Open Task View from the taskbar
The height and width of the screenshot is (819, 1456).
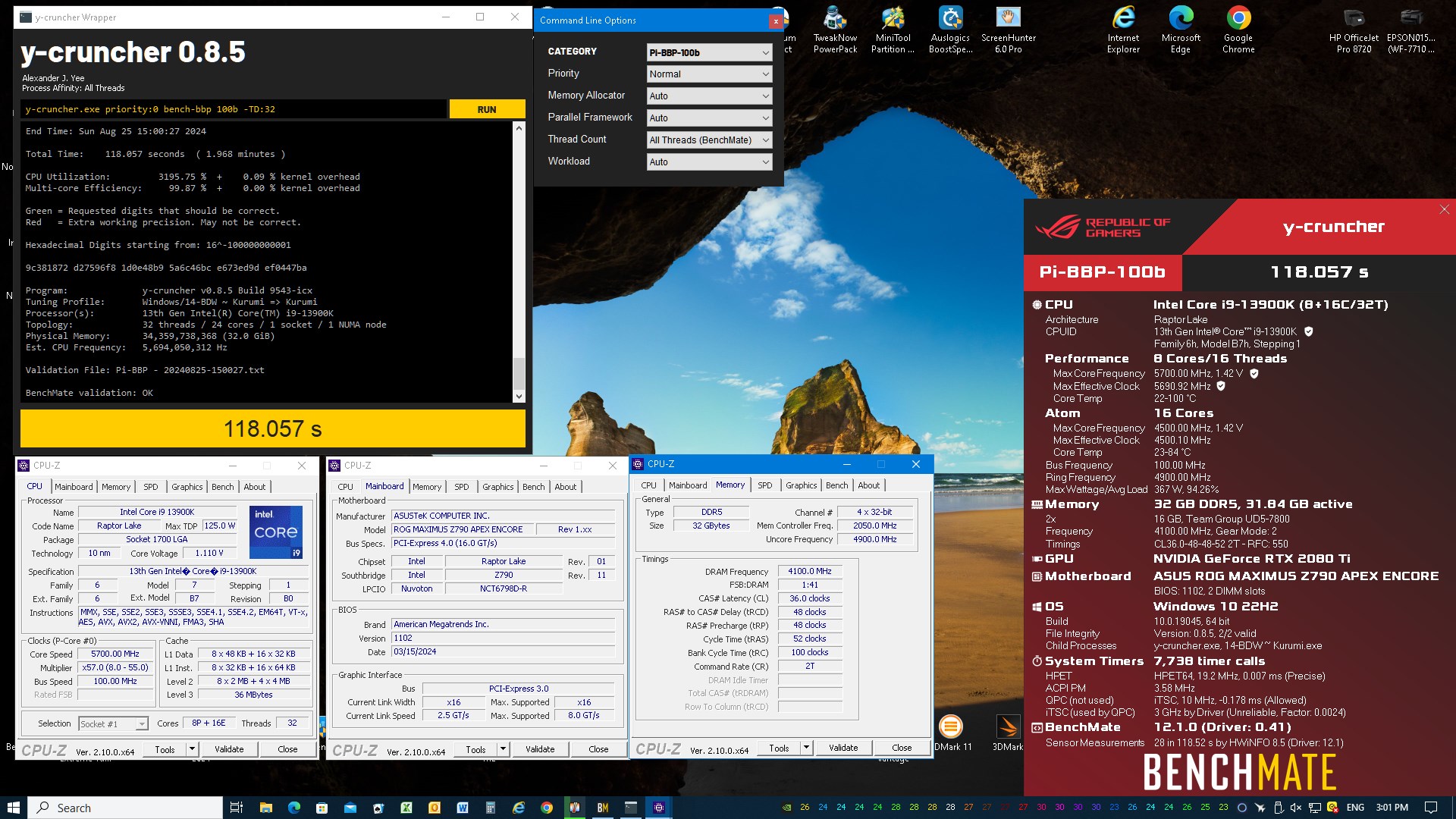pos(236,808)
